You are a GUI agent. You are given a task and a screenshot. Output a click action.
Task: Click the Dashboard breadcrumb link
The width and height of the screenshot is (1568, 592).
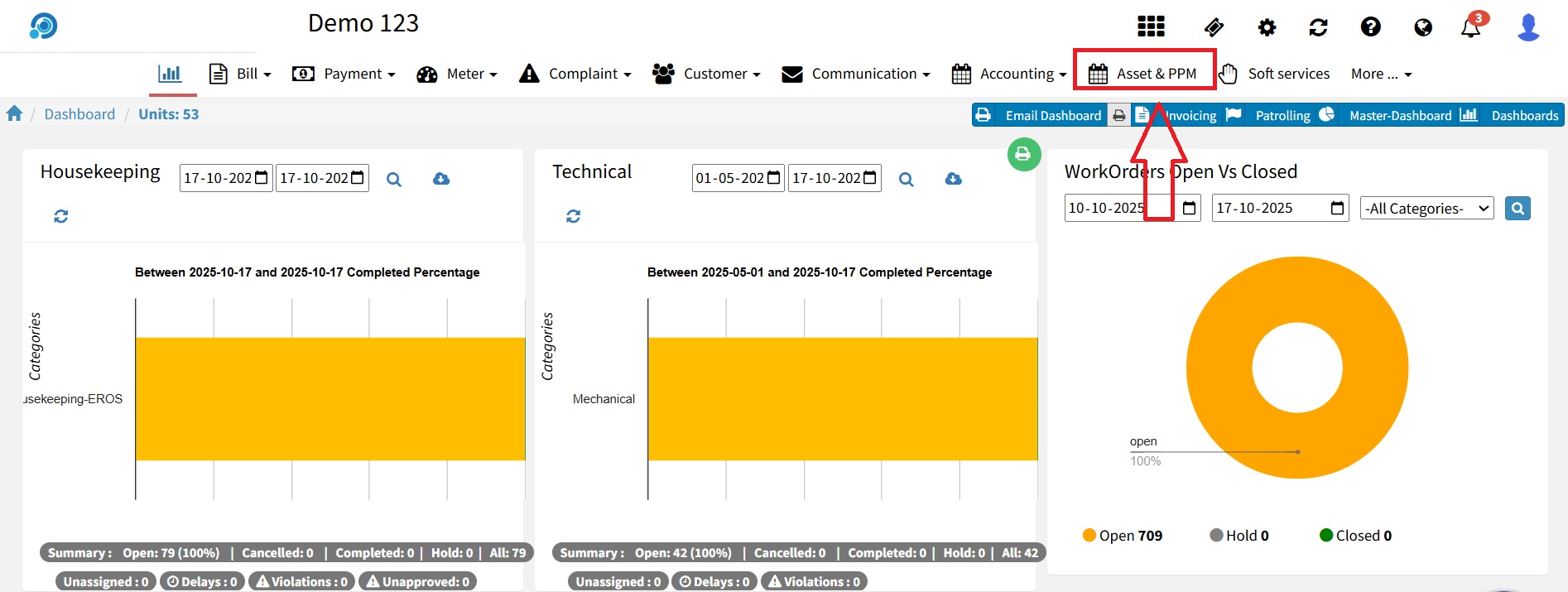79,114
